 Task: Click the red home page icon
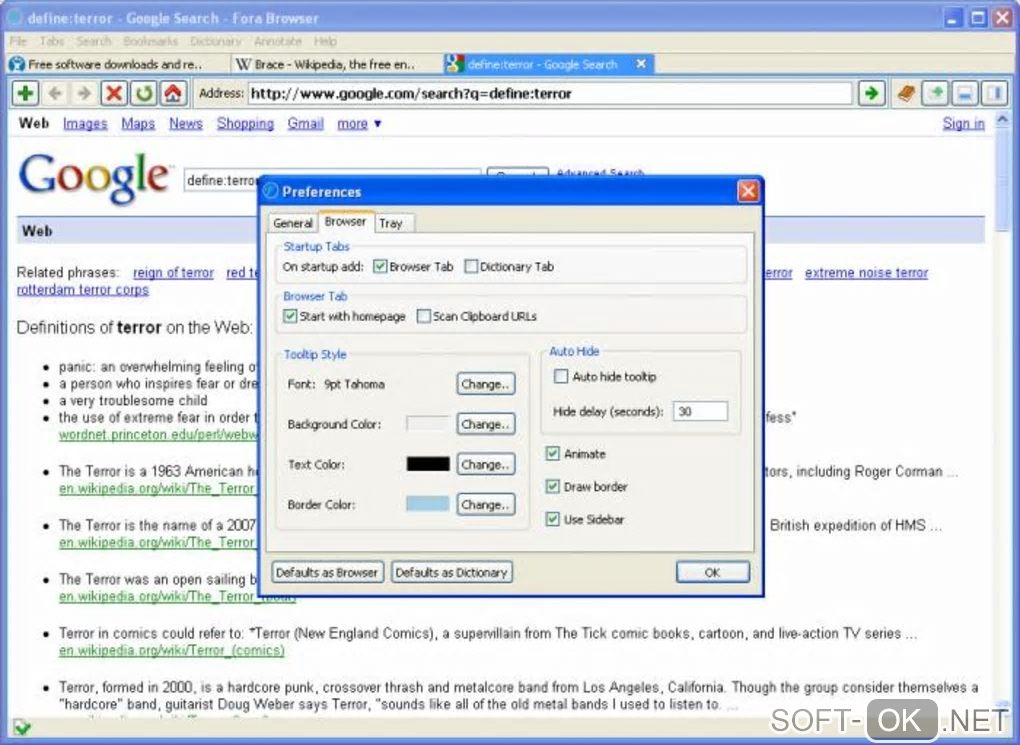coord(173,94)
